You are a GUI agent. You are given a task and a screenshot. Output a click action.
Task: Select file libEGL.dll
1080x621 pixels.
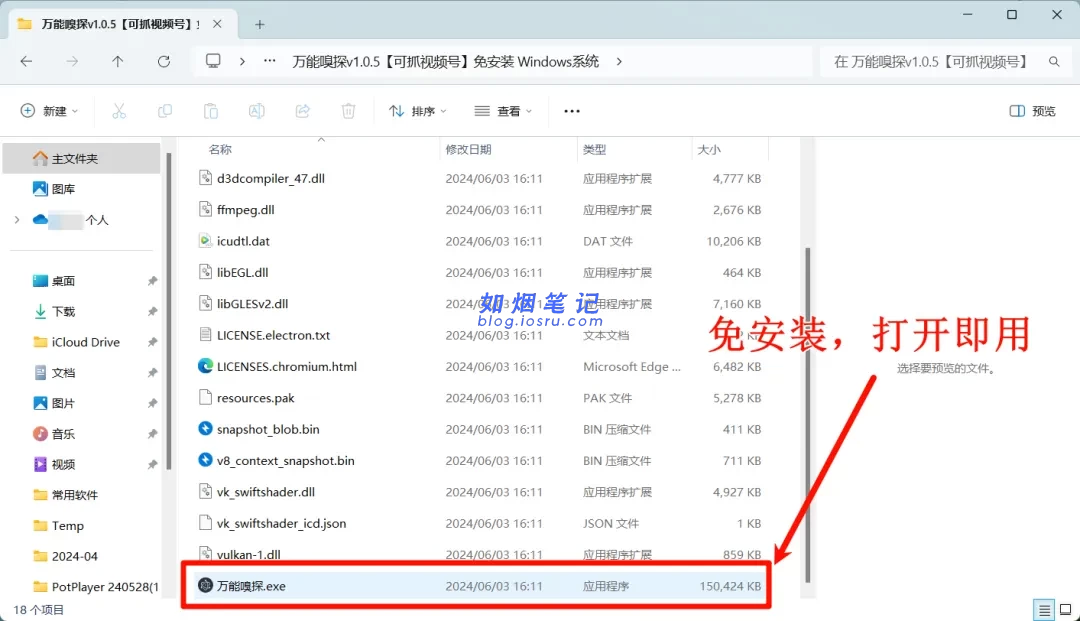pos(242,272)
